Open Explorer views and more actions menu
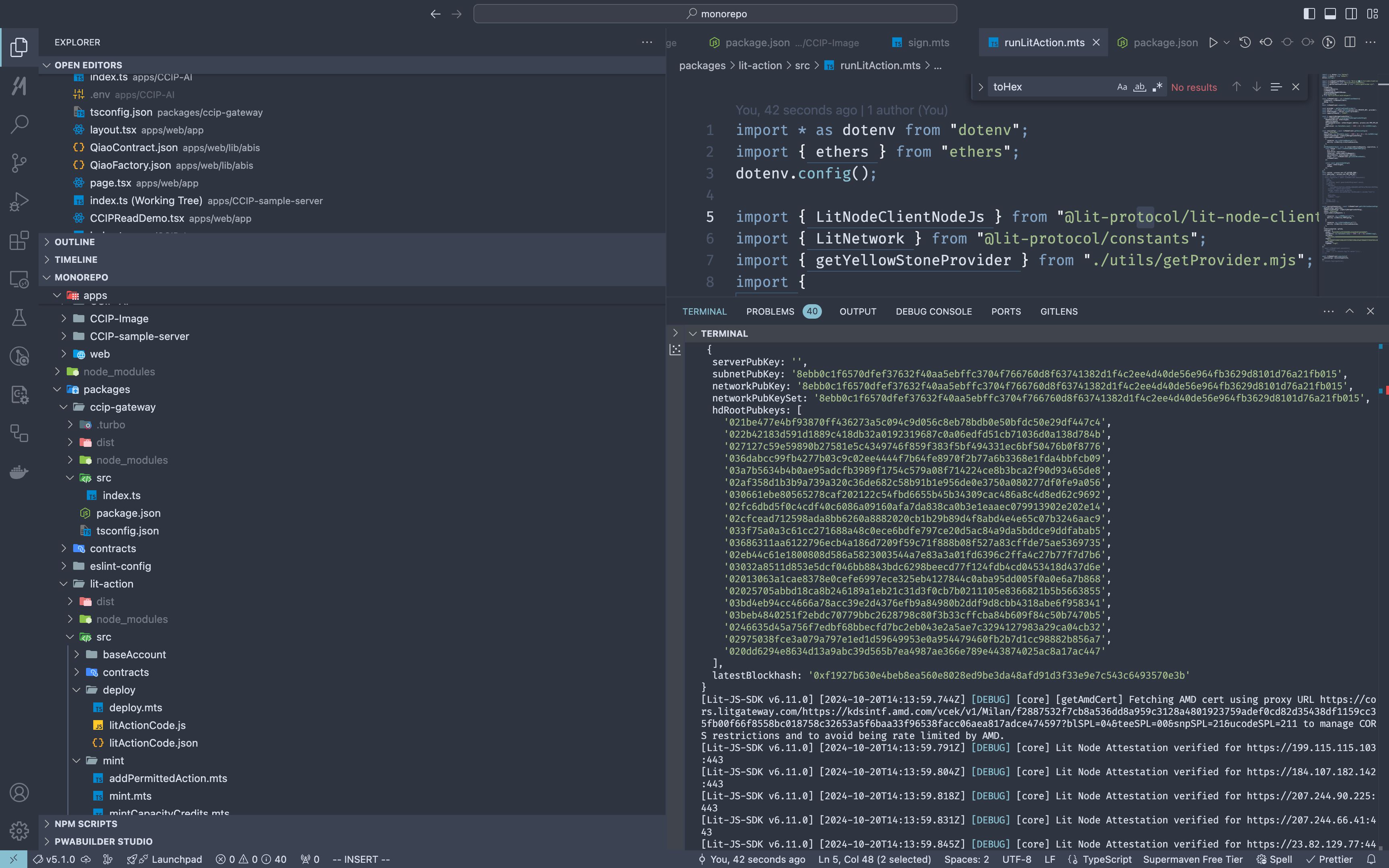Screen dimensions: 1389x868 tap(647, 43)
